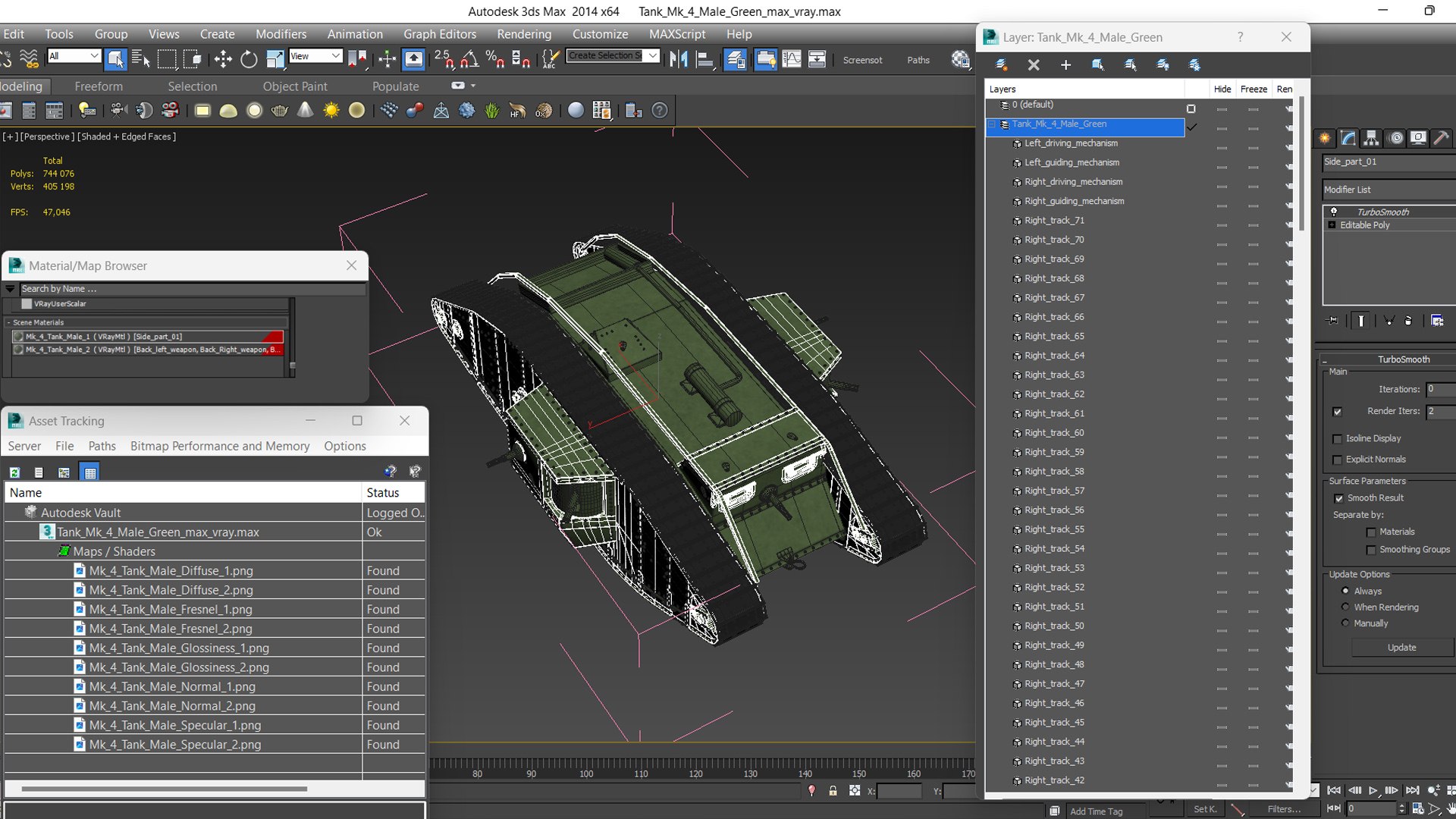Enable Isoline Display checkbox
This screenshot has height=819, width=1456.
point(1337,439)
